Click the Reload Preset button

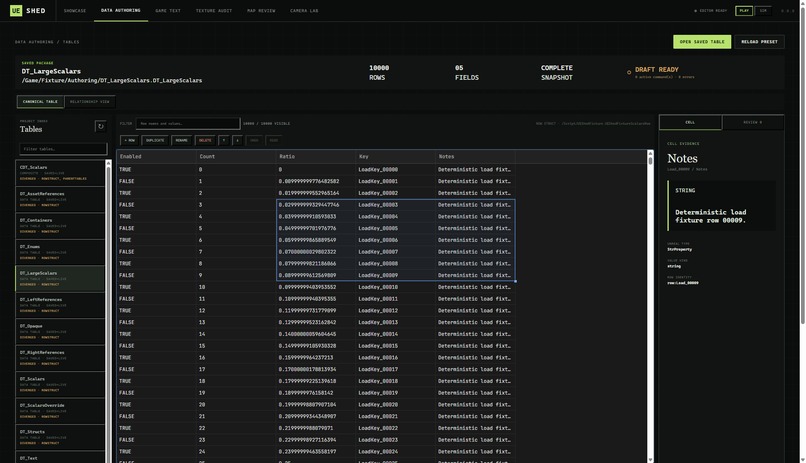(759, 42)
